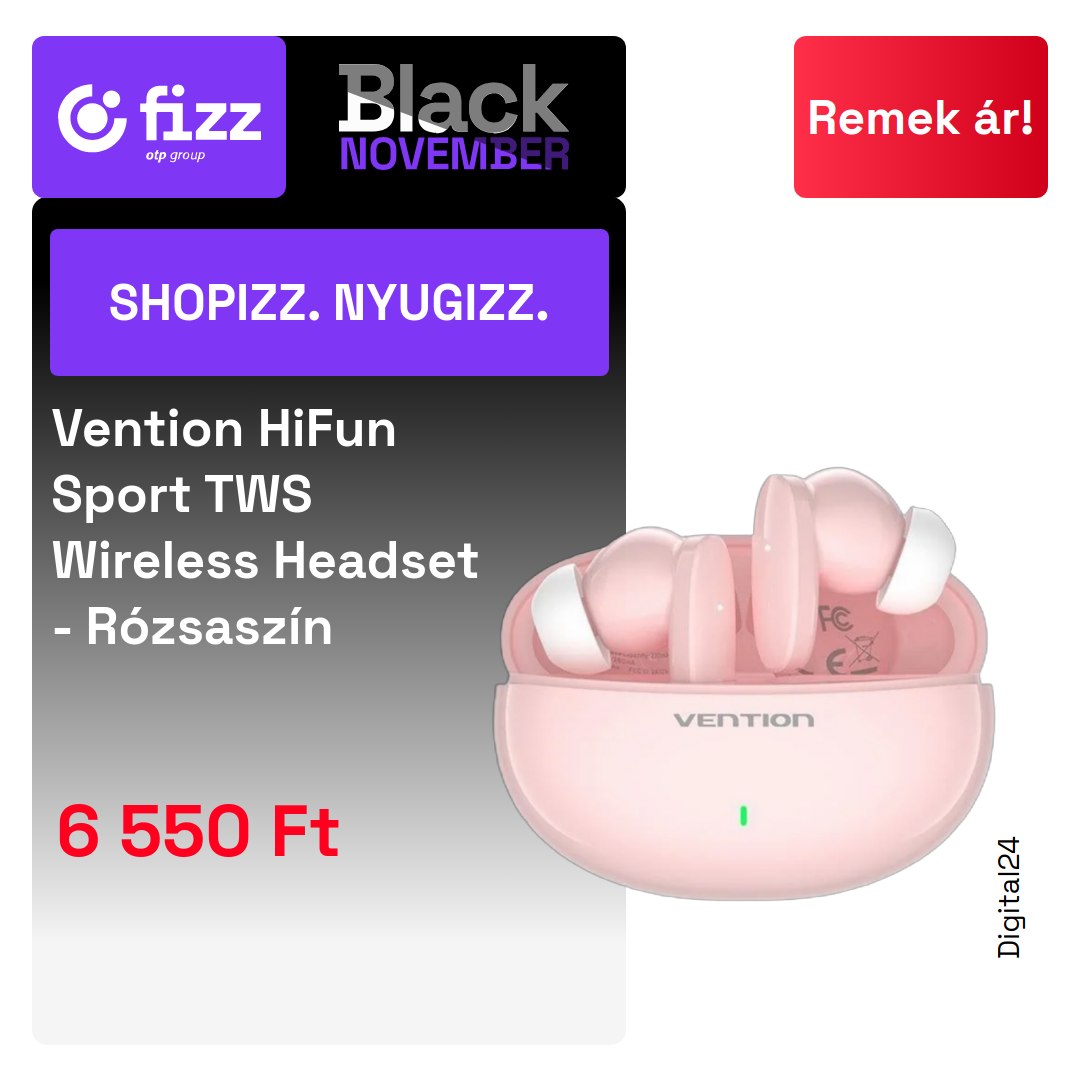1080x1080 pixels.
Task: Click the fizz otp group wordmark
Action: point(200,123)
